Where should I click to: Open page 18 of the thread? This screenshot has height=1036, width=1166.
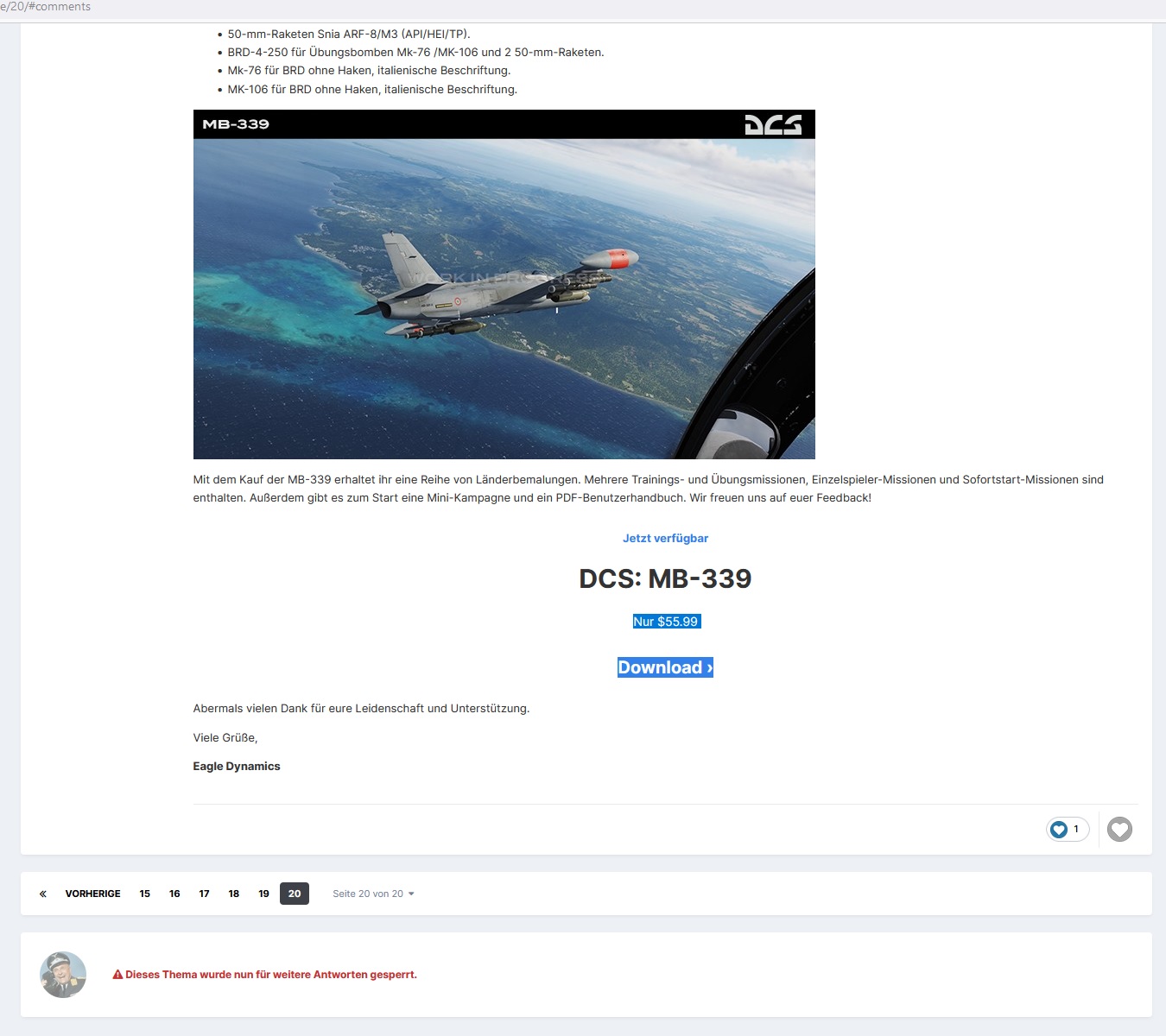pos(234,894)
